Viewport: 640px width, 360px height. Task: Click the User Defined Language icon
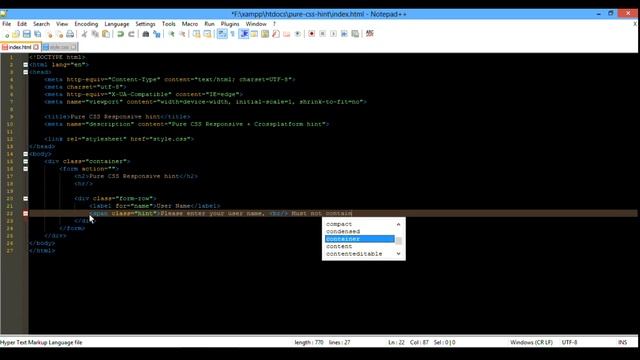pos(254,34)
